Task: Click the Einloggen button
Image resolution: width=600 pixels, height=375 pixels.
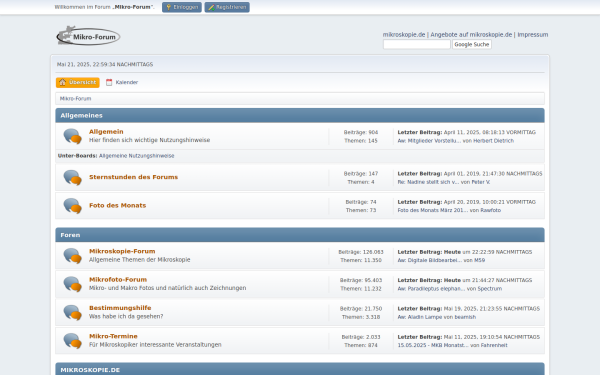Action: pyautogui.click(x=182, y=7)
